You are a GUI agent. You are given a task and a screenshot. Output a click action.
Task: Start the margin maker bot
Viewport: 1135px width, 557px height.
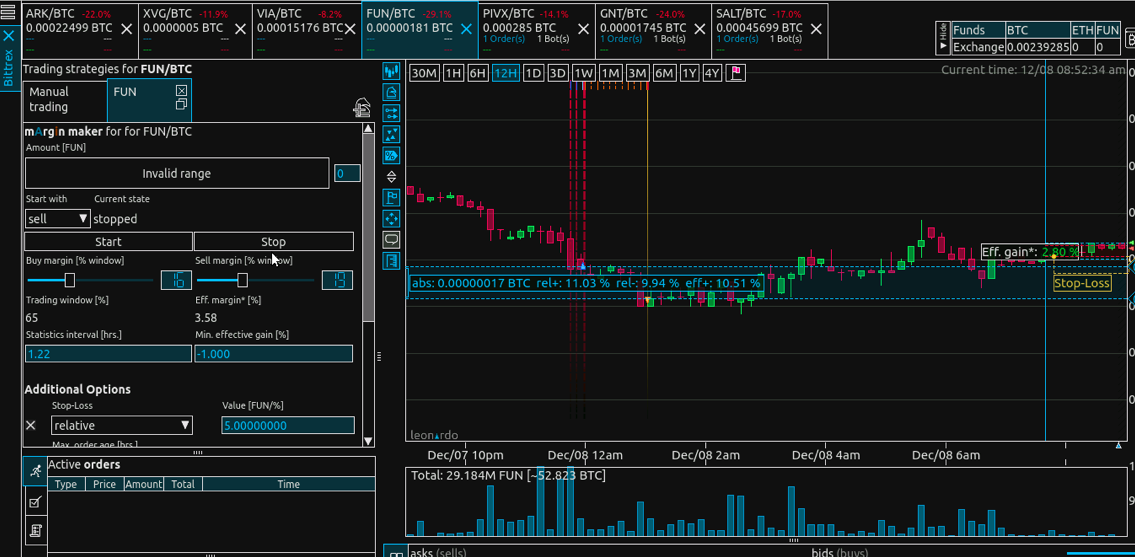(109, 241)
